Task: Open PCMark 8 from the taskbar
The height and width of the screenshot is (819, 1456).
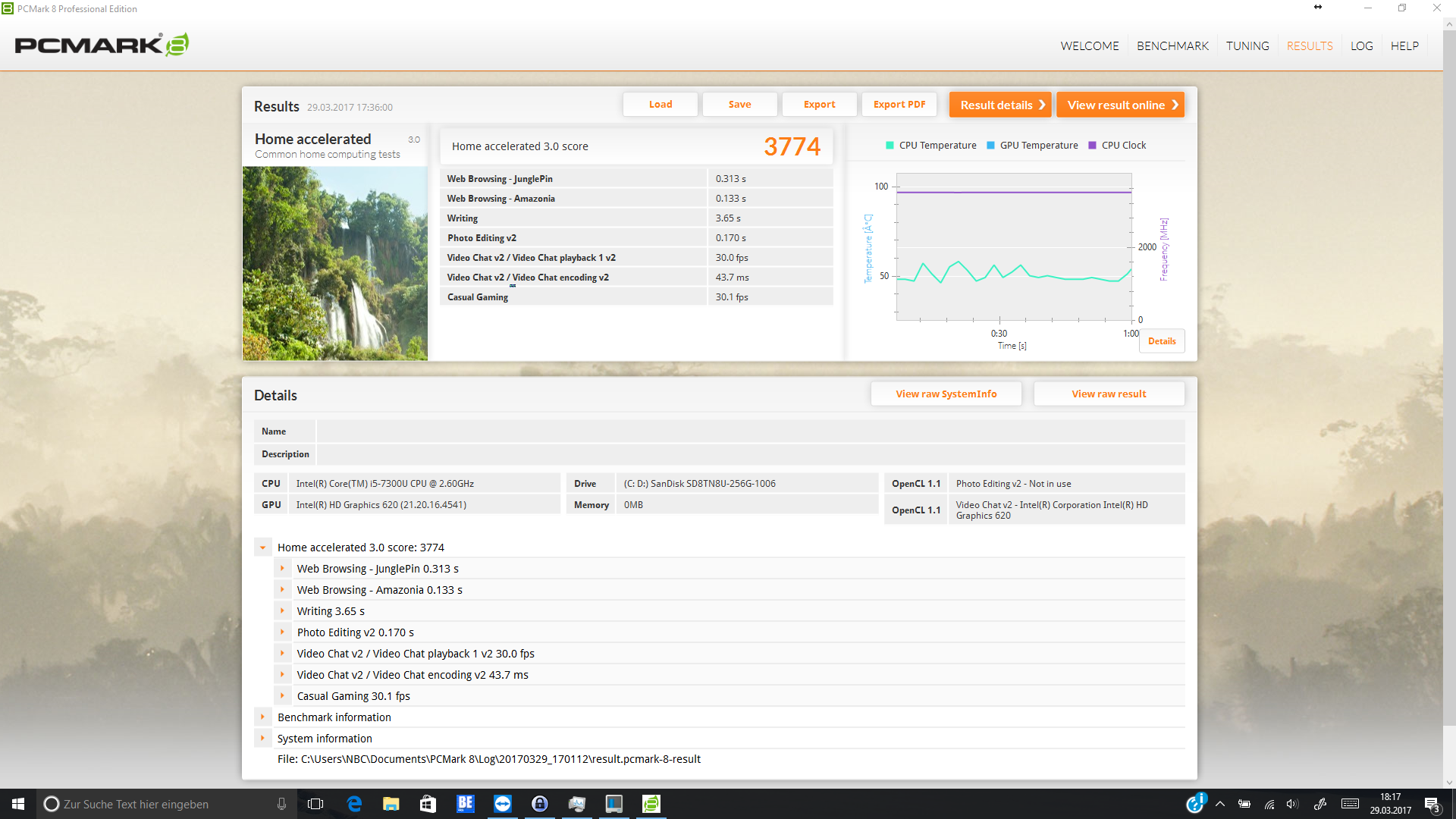Action: [651, 804]
